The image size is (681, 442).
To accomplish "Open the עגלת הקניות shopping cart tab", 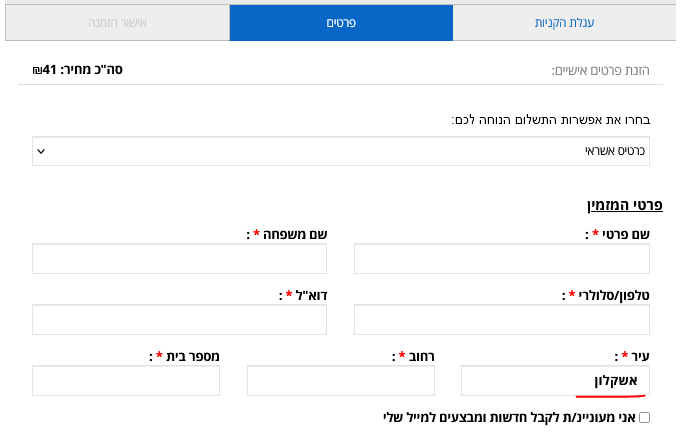I will (564, 22).
